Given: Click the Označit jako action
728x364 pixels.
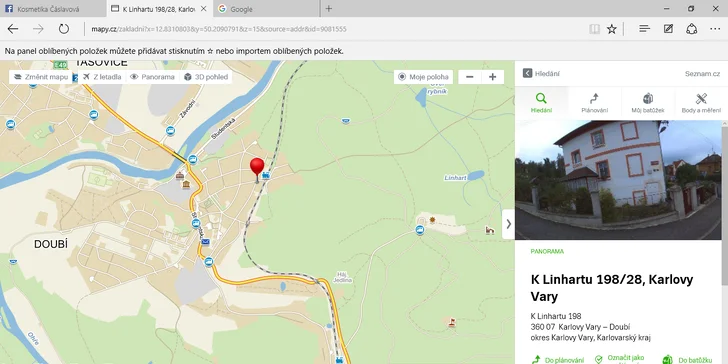Looking at the screenshot, I should [x=619, y=359].
